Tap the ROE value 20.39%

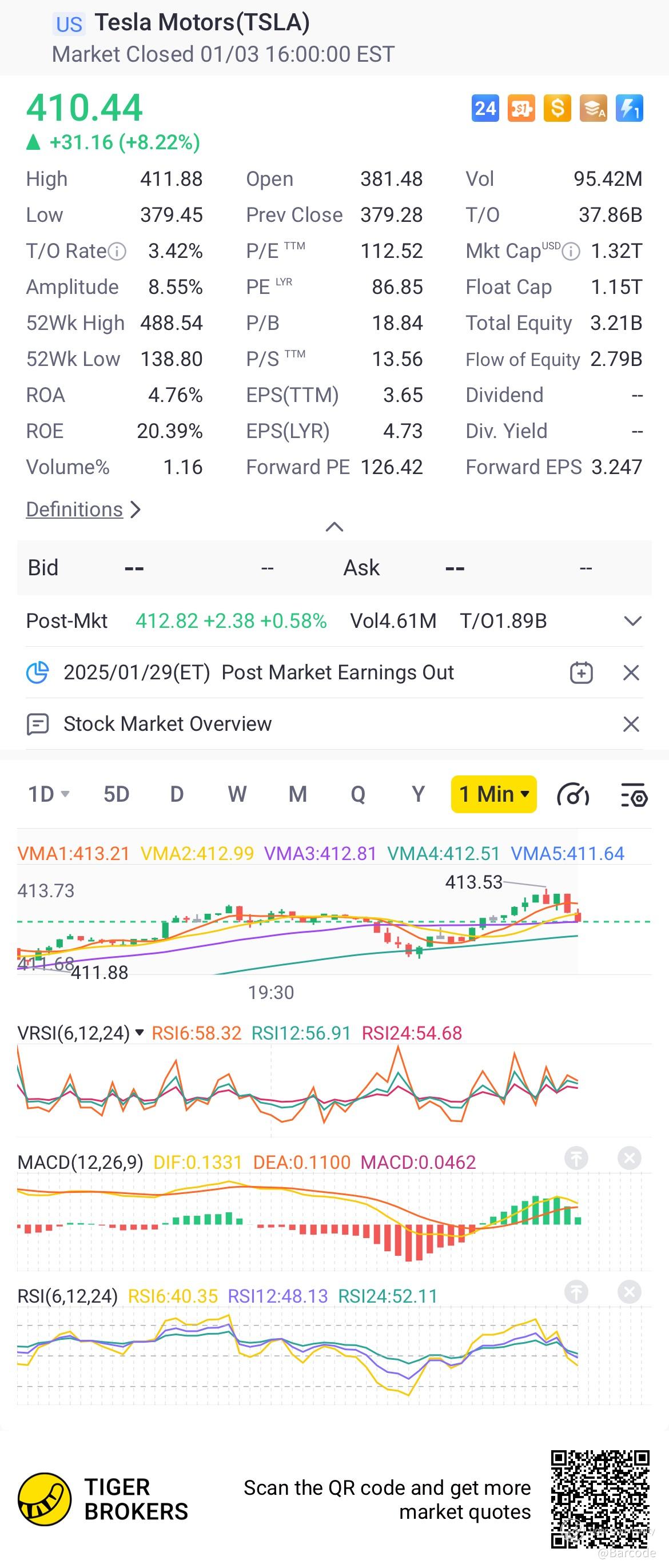click(170, 432)
